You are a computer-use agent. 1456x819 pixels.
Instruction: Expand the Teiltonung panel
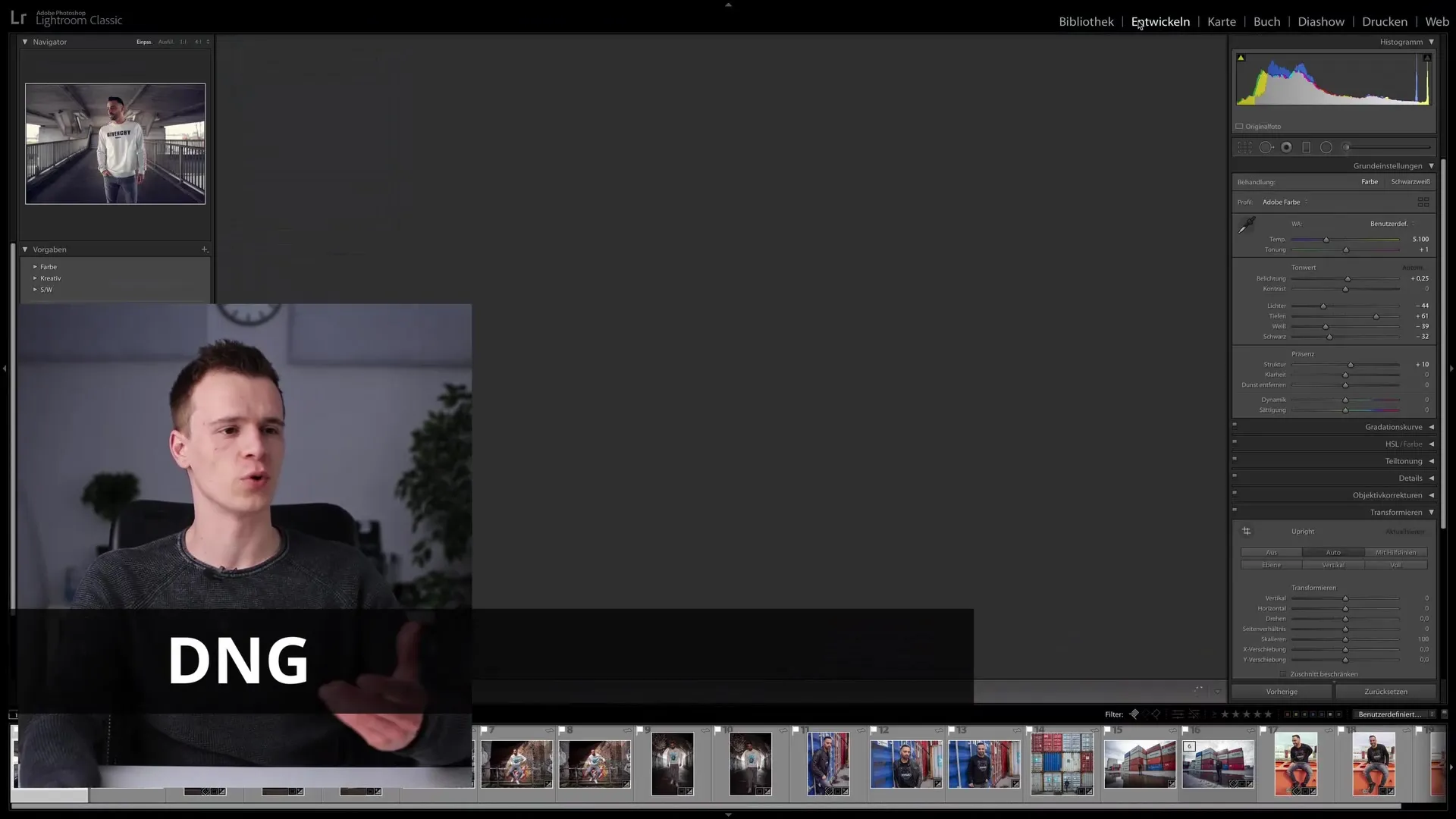tap(1431, 461)
